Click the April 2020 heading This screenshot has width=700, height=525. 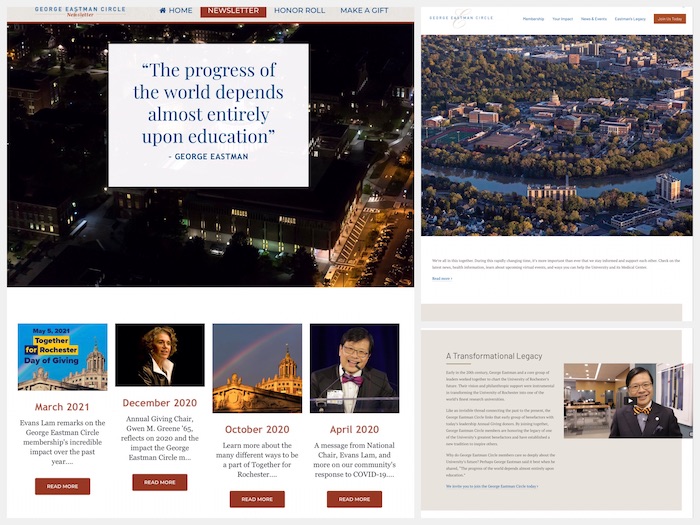(x=354, y=429)
